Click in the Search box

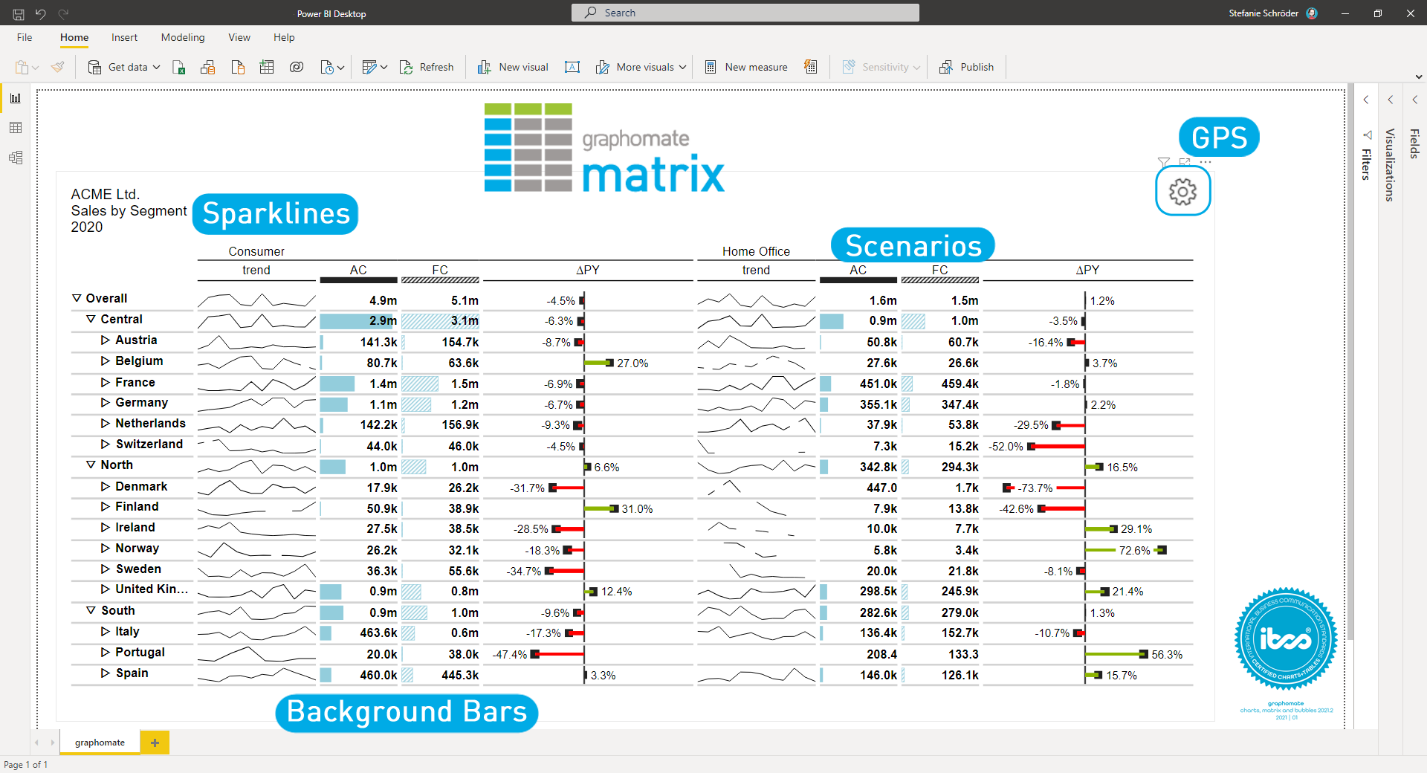(745, 13)
